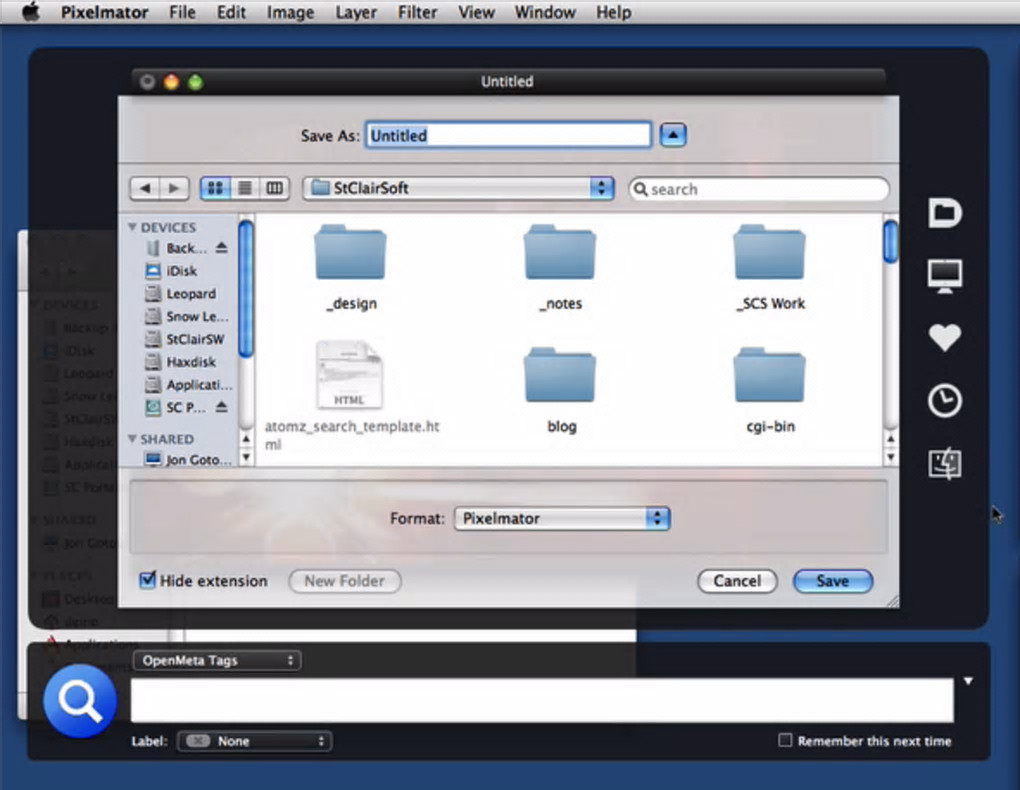Click the Cancel button
The height and width of the screenshot is (790, 1020).
click(x=737, y=581)
